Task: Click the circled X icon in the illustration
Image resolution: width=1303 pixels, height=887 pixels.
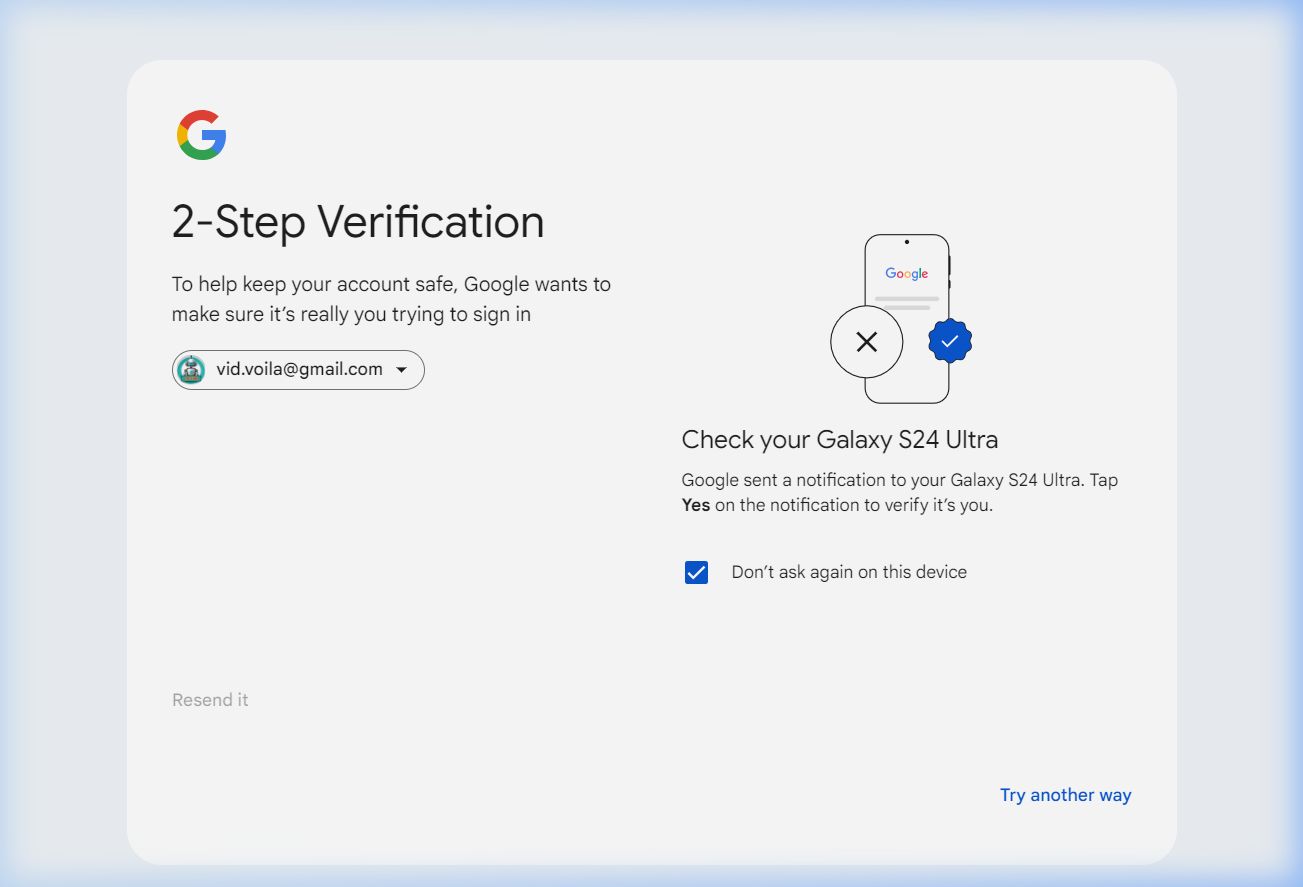Action: tap(866, 342)
